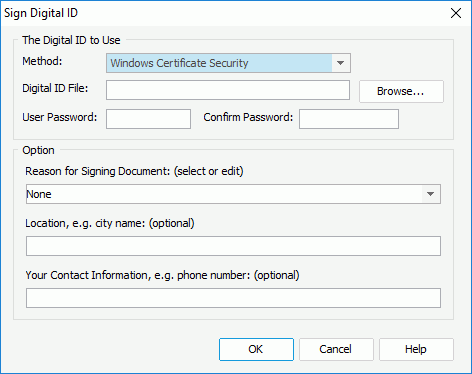
Task: Confirm with the OK button
Action: [x=256, y=349]
